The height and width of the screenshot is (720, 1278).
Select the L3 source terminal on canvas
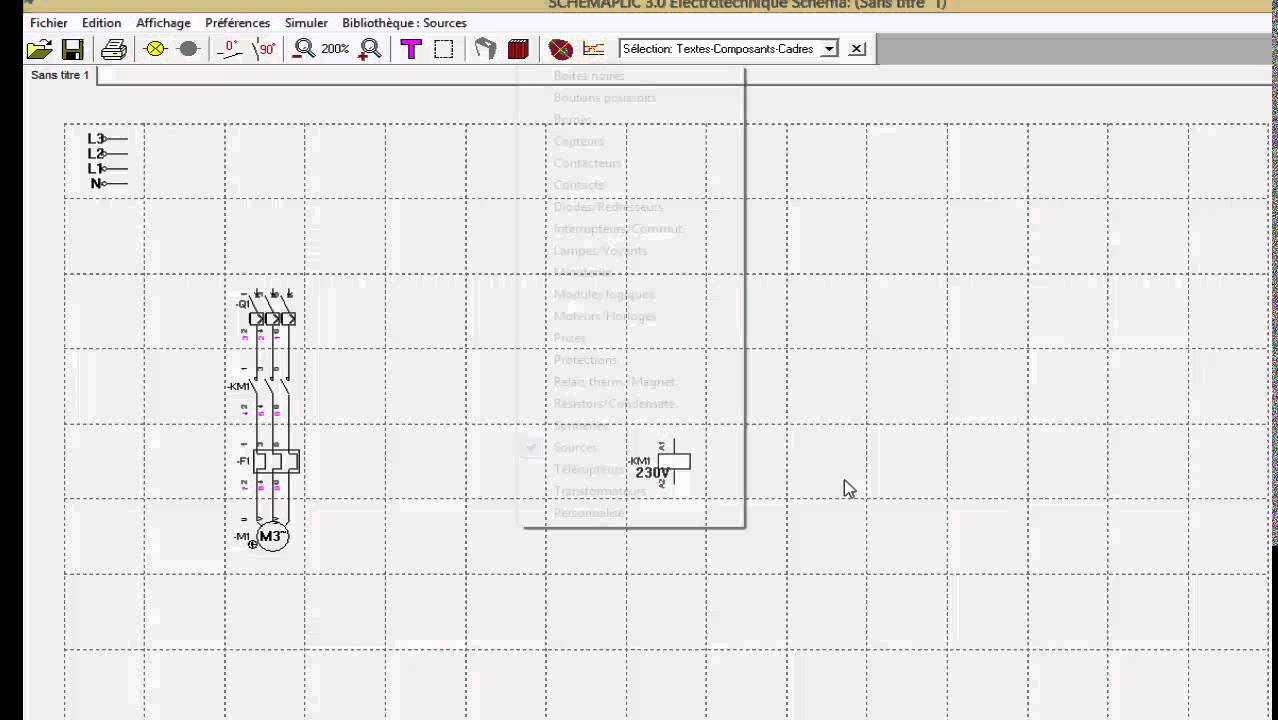coord(107,139)
